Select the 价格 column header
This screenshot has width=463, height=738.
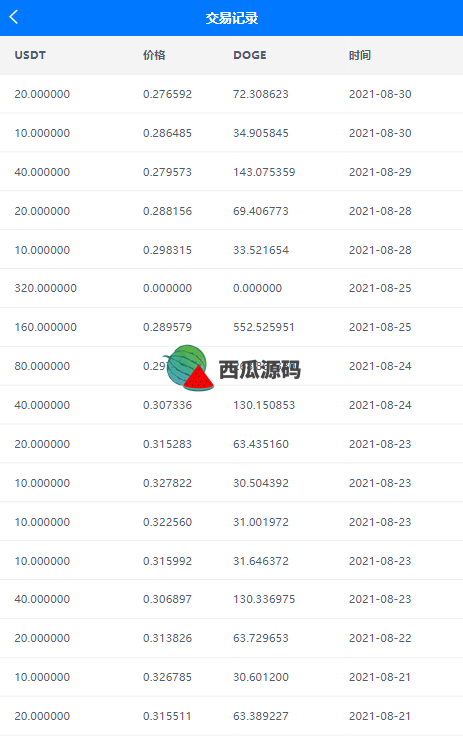tap(154, 55)
